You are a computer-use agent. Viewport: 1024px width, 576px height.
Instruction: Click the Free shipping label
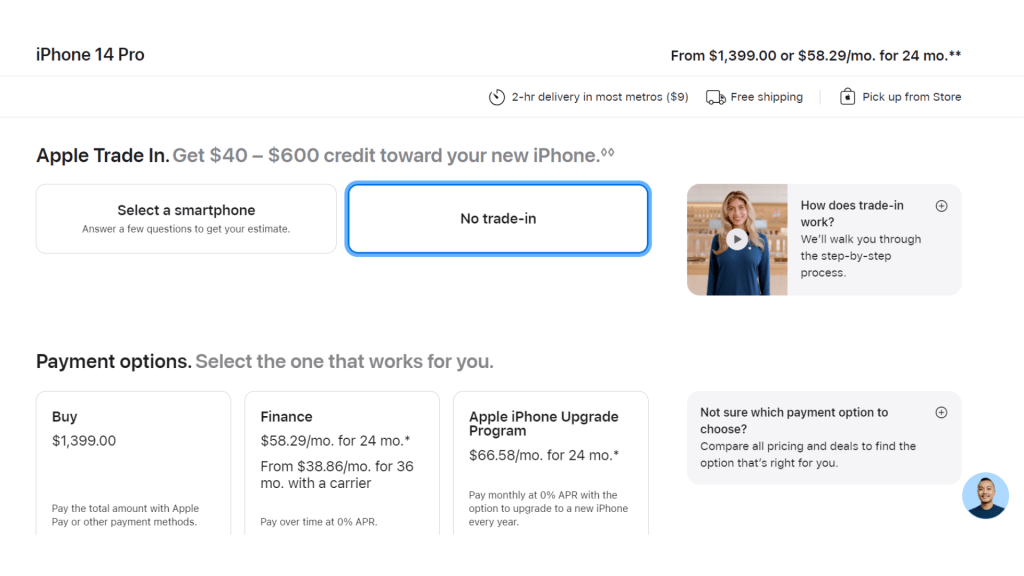point(766,97)
